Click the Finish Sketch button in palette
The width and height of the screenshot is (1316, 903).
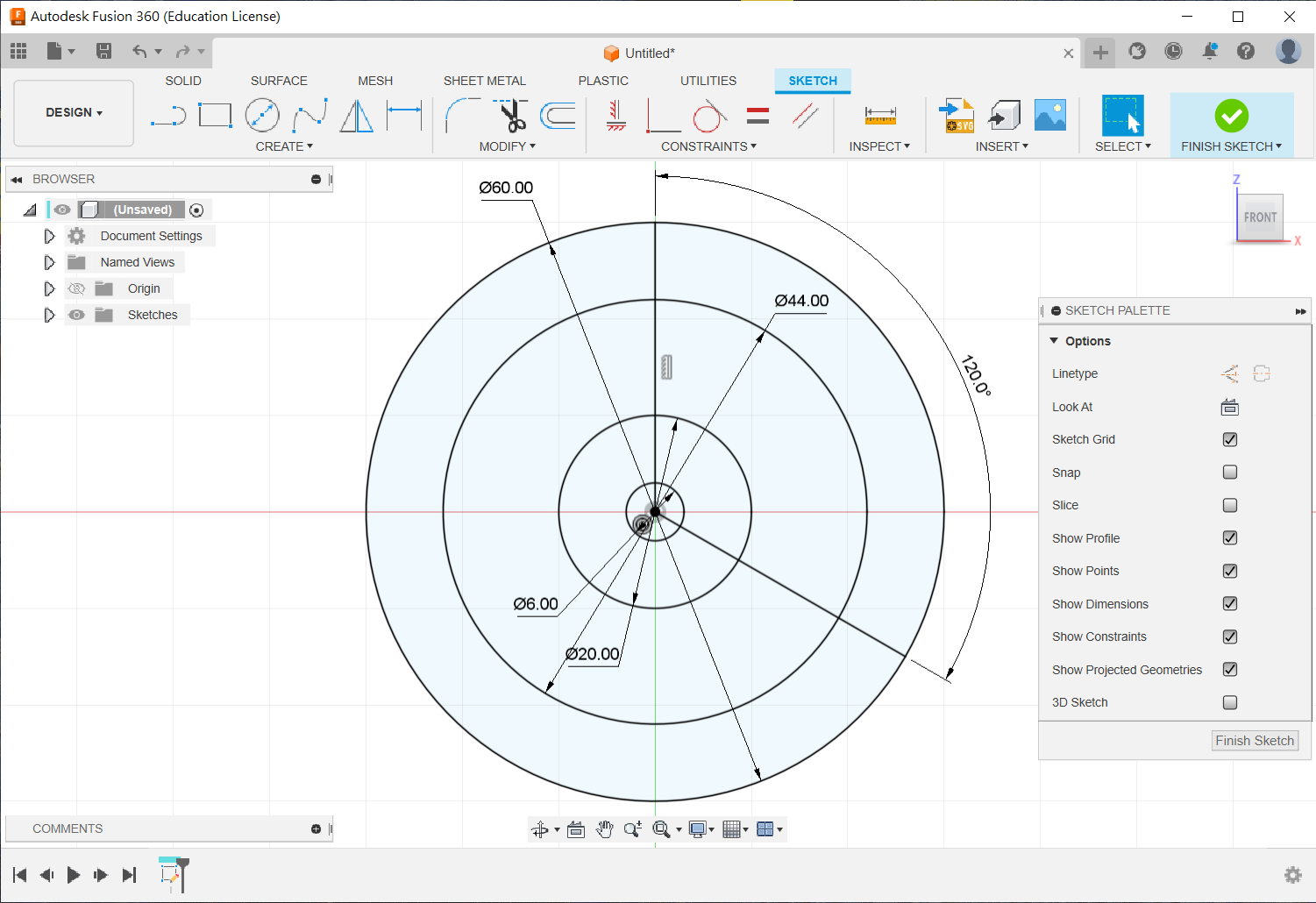1254,741
